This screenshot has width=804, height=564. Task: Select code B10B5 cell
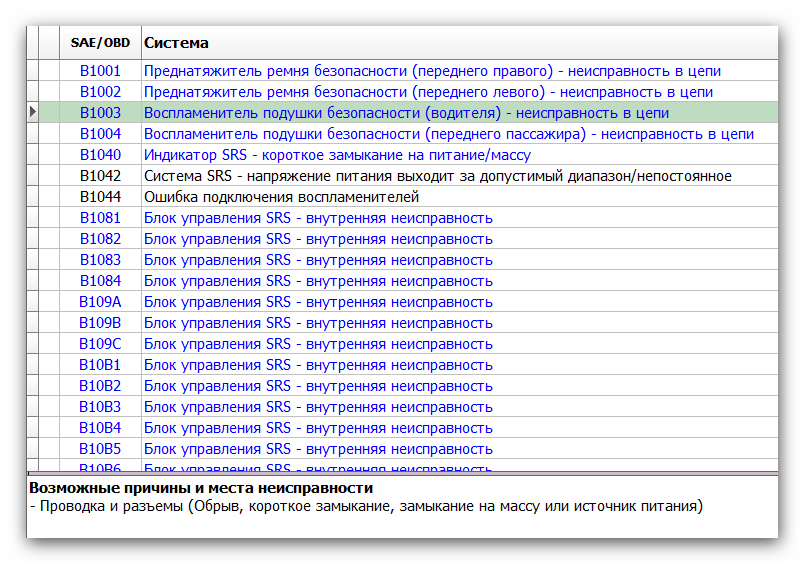[100, 449]
